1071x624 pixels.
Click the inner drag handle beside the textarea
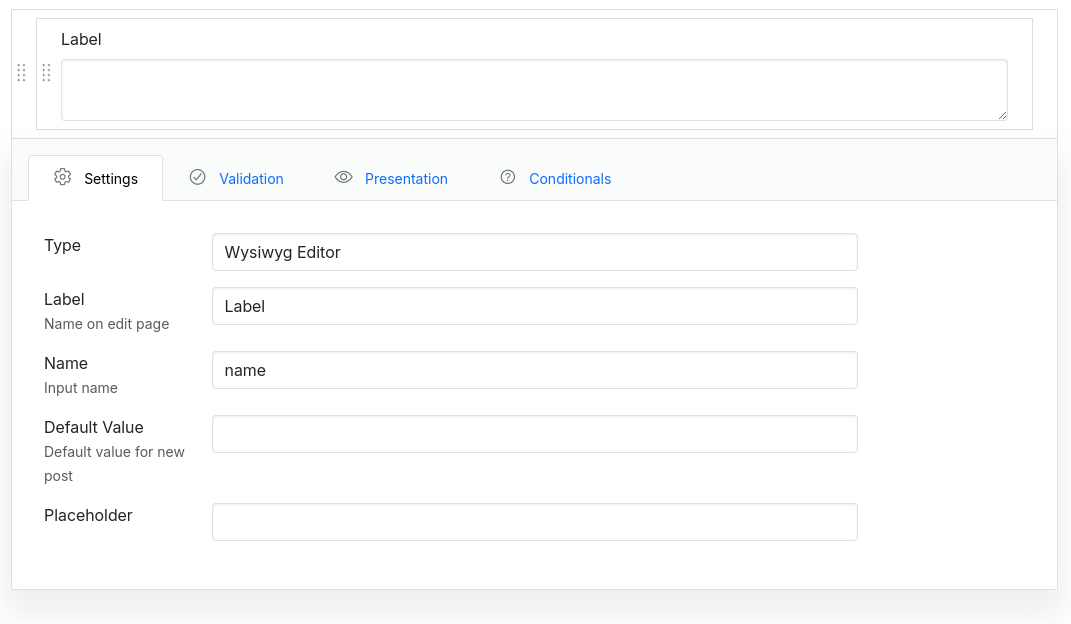[x=46, y=73]
